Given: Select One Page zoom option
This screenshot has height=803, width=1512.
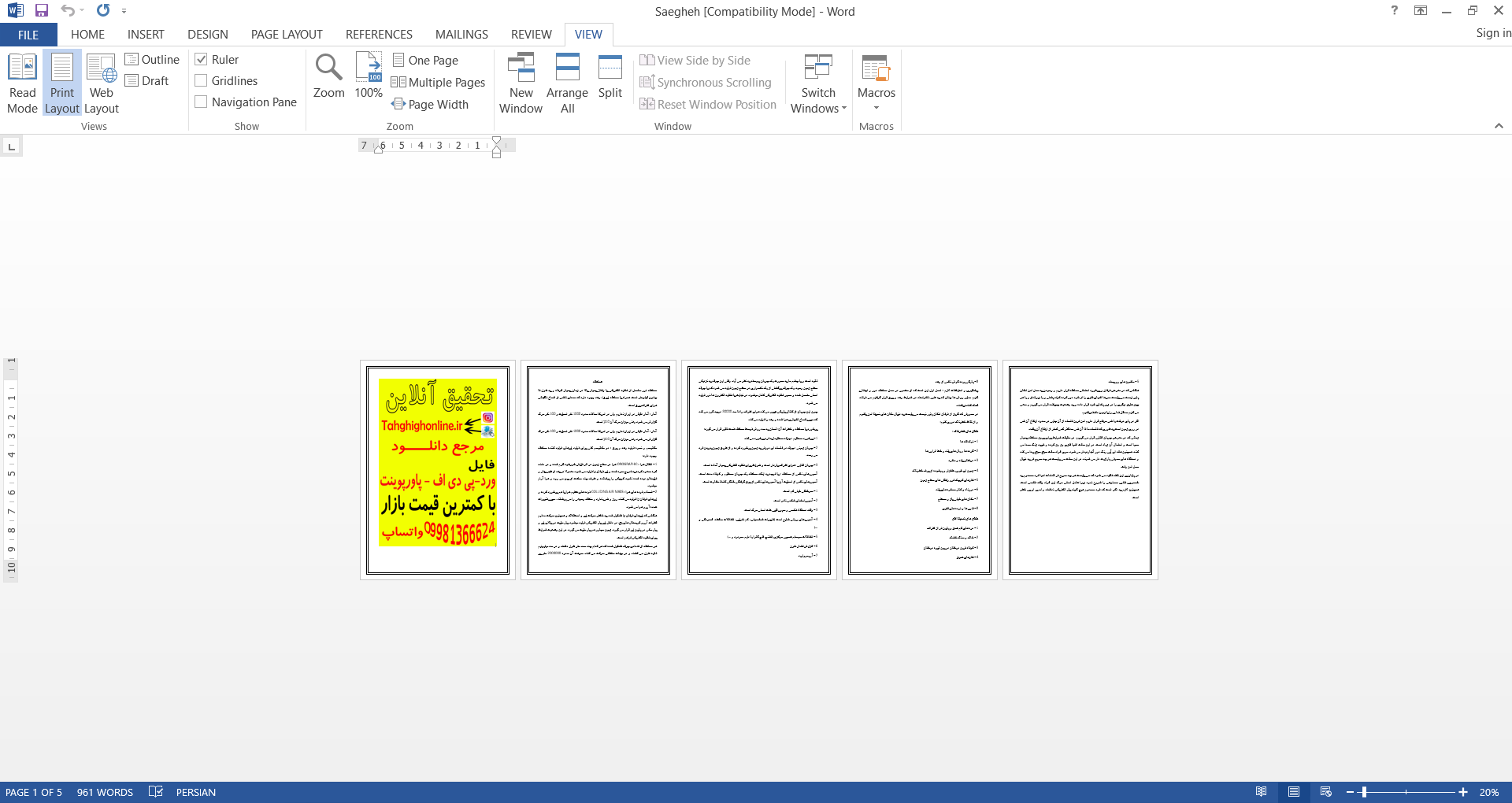Looking at the screenshot, I should [x=425, y=61].
